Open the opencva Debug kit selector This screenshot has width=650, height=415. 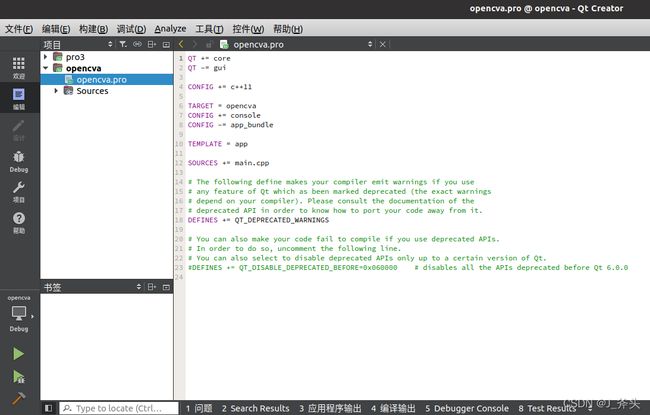[x=19, y=314]
